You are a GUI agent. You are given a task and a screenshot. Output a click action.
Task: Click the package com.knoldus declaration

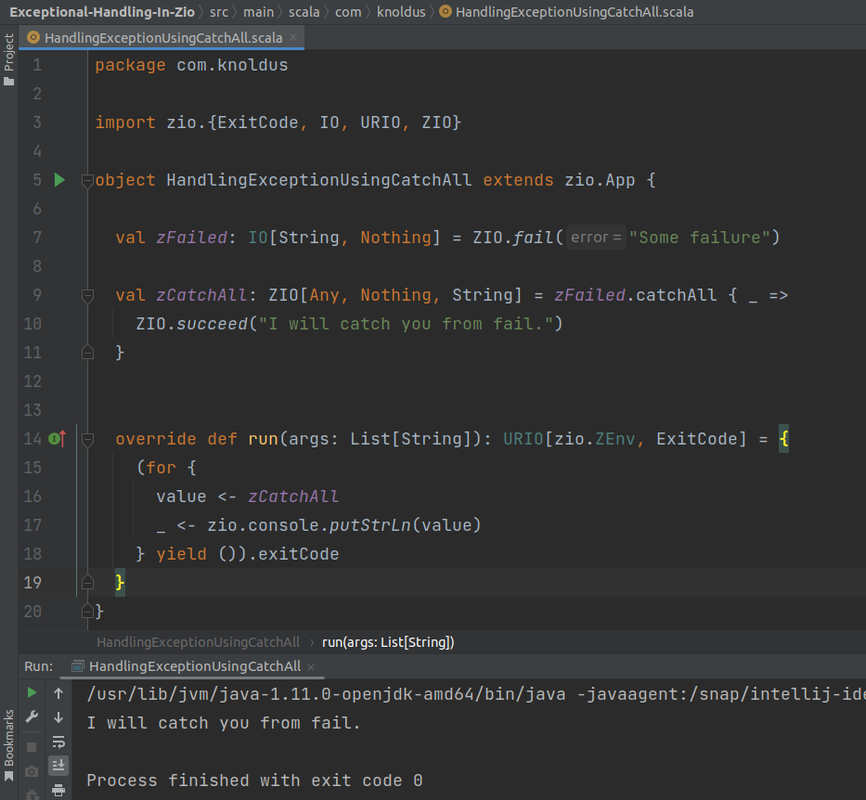[x=191, y=65]
